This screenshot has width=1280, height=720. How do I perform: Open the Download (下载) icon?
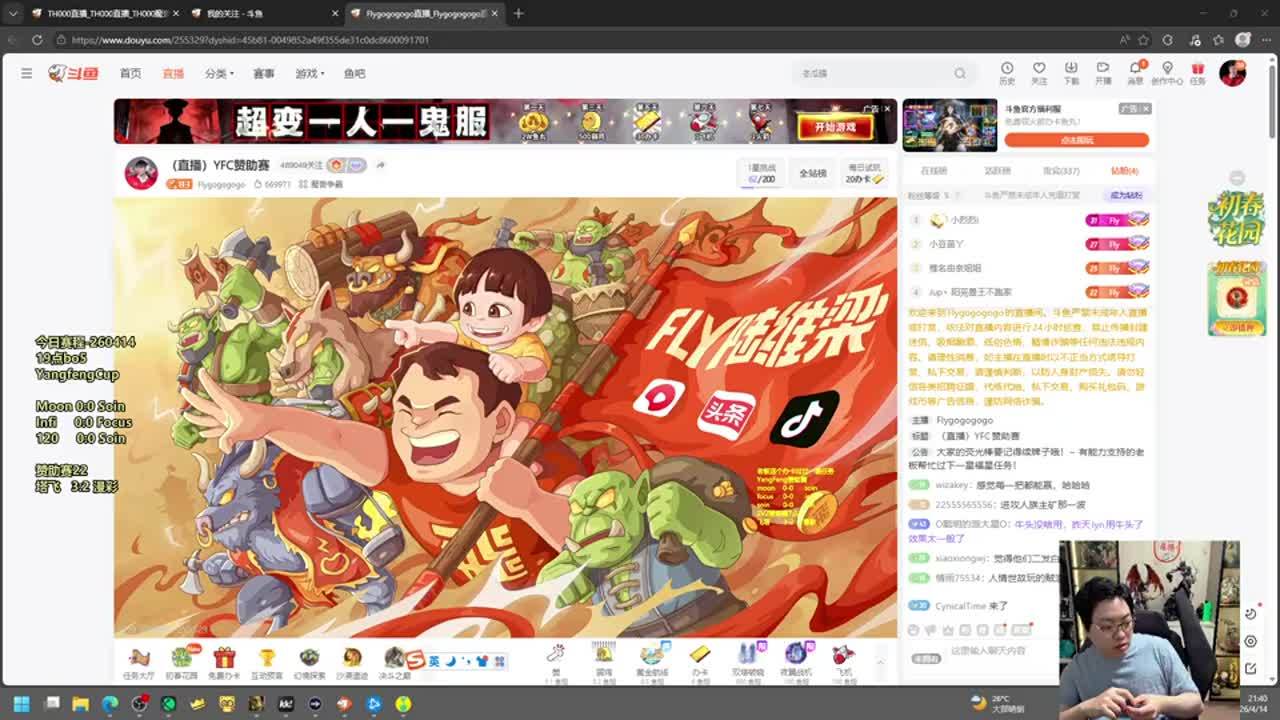tap(1071, 72)
